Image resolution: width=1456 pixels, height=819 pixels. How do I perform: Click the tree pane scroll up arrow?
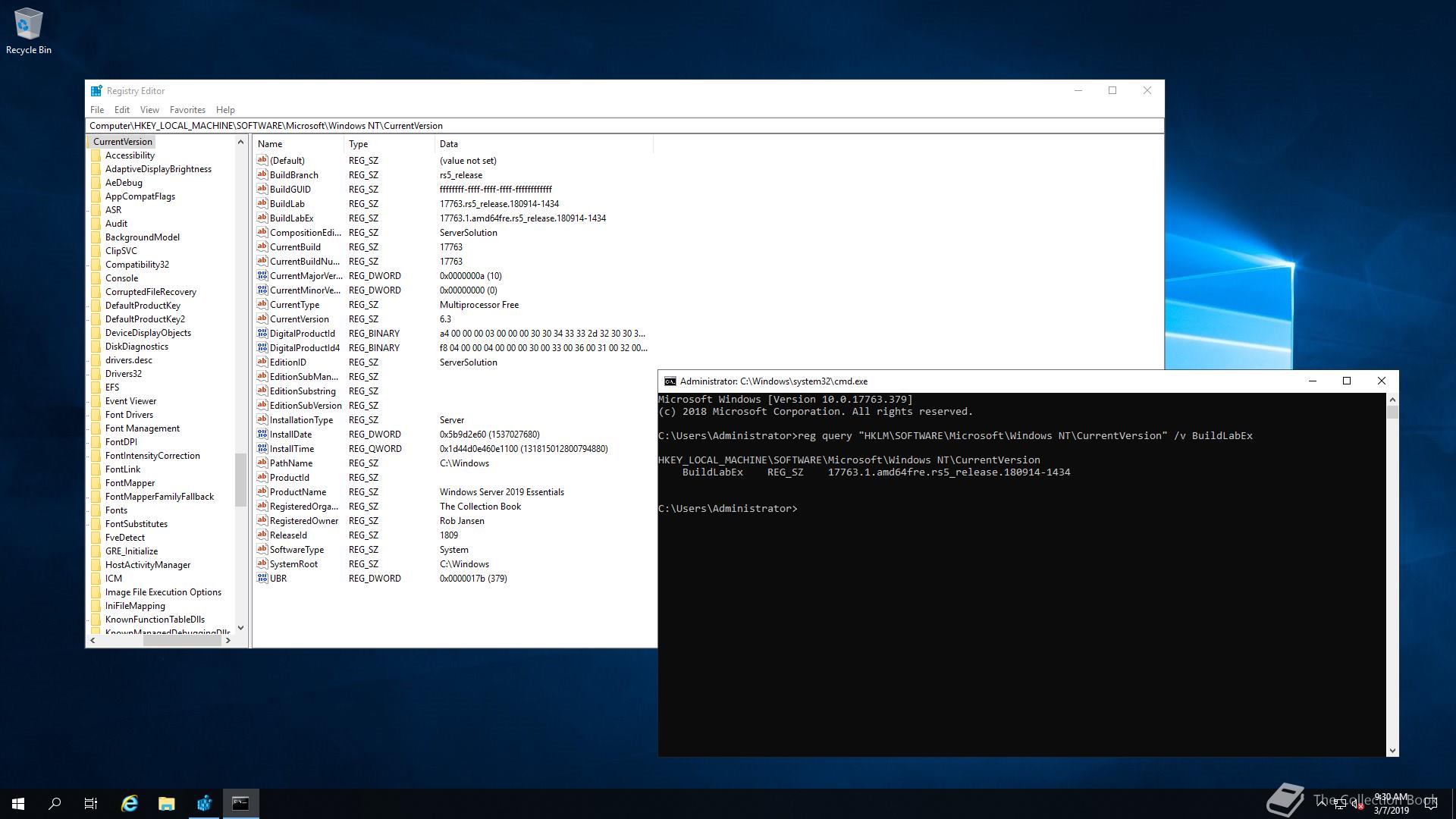click(x=240, y=142)
